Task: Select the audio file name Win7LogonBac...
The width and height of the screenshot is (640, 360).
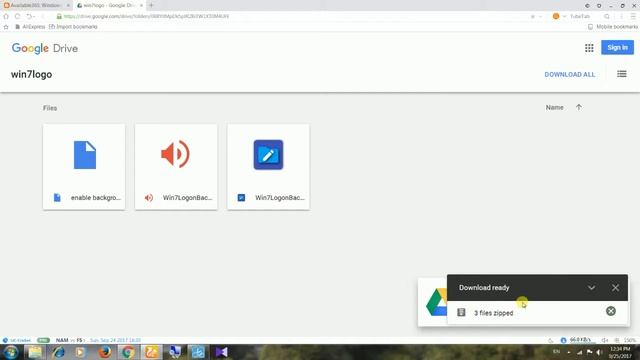Action: [187, 198]
